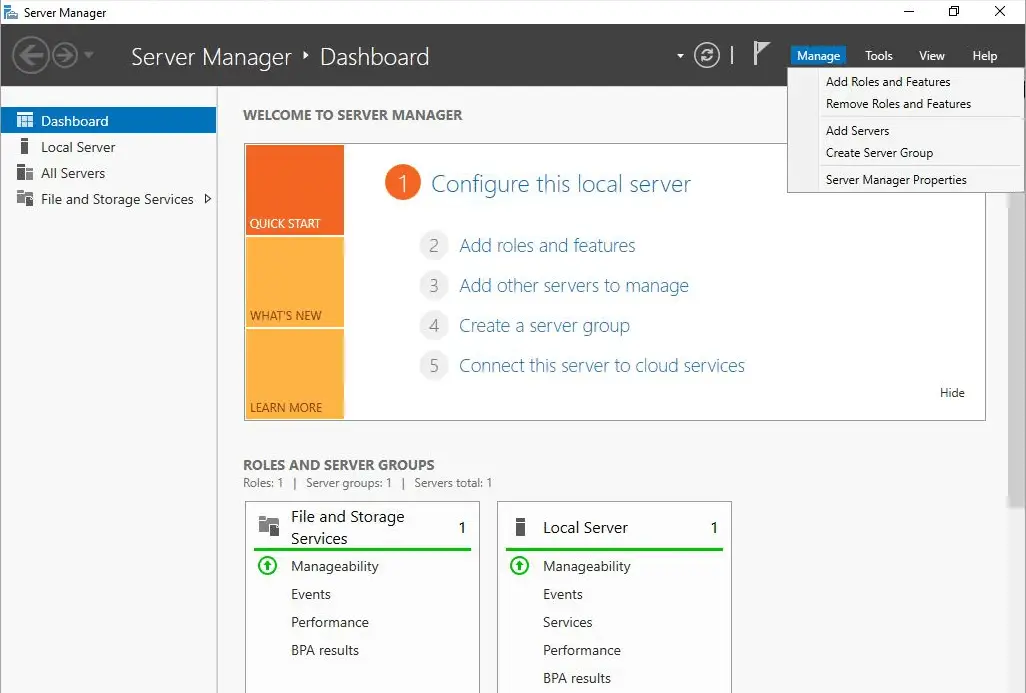Open Events in Local Server tile
This screenshot has height=693, width=1026.
[563, 594]
